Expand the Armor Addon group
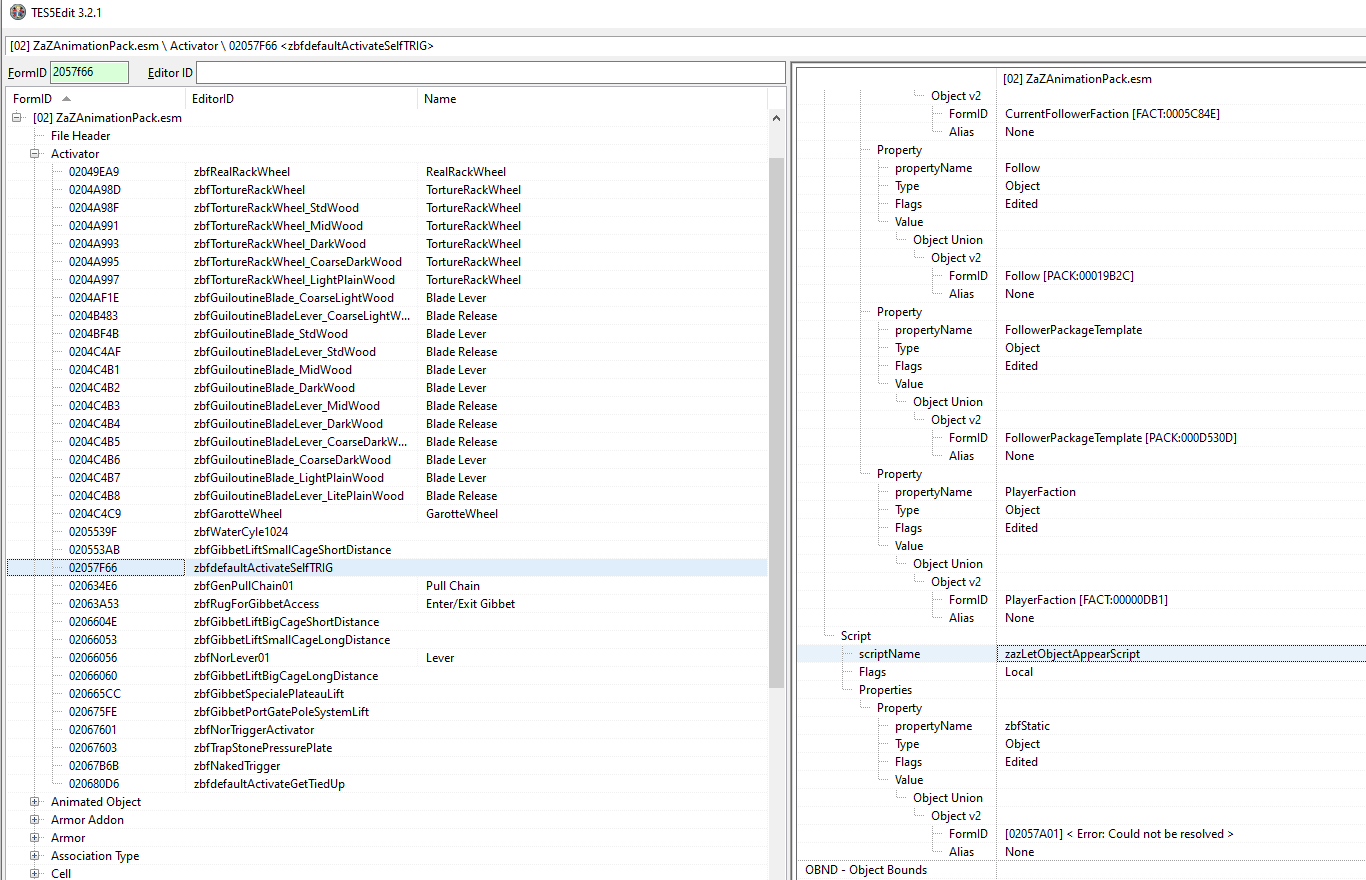Screen dimensions: 1366x880 pos(35,820)
